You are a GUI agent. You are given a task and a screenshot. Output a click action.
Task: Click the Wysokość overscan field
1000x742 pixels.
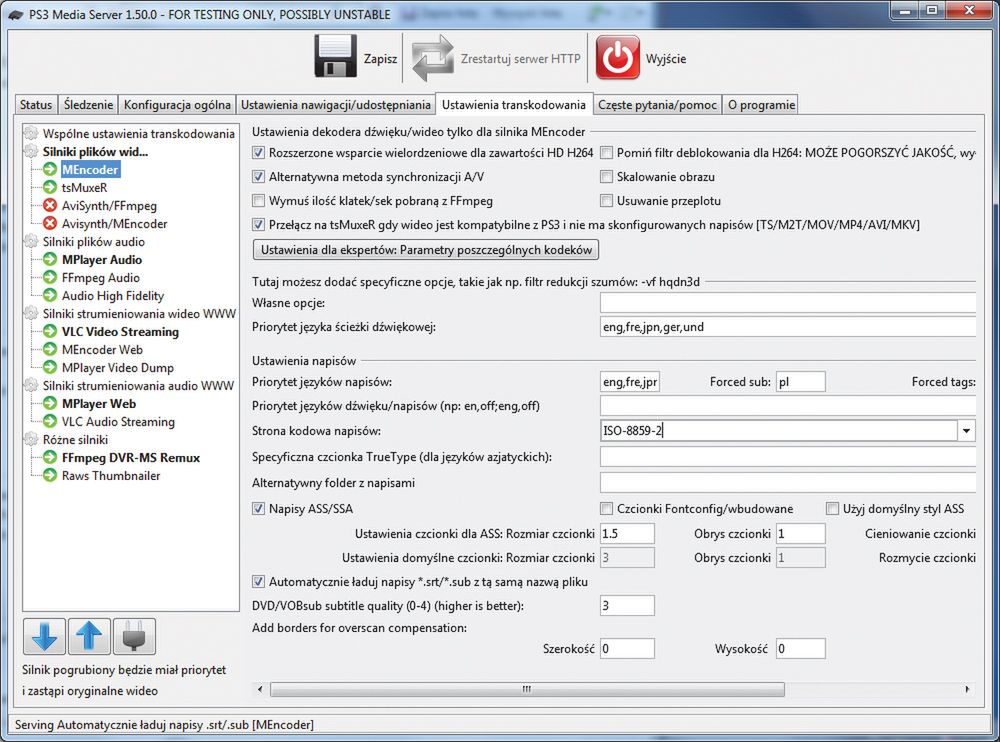pyautogui.click(x=801, y=649)
